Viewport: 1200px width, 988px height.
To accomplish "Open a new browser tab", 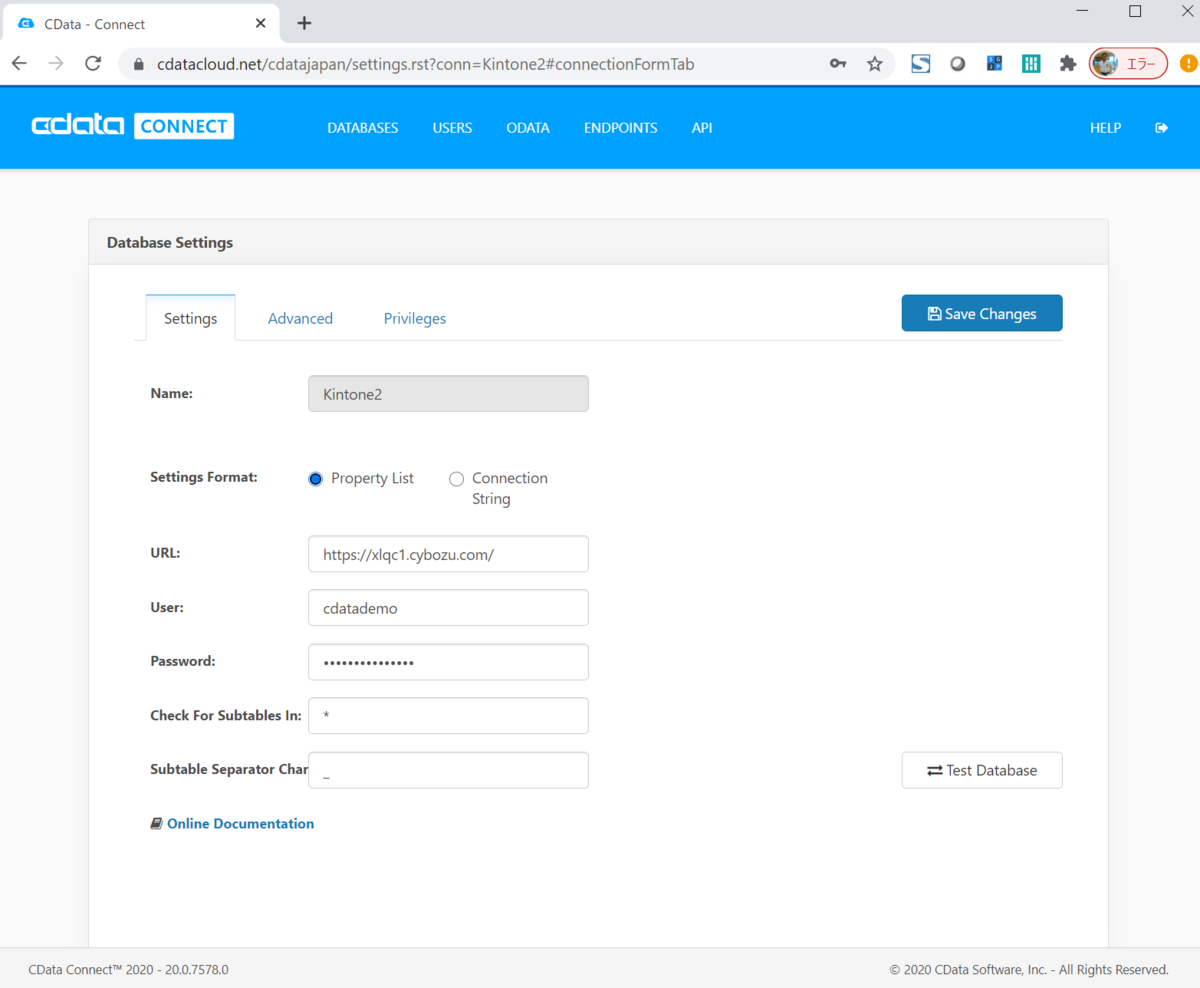I will pyautogui.click(x=305, y=23).
